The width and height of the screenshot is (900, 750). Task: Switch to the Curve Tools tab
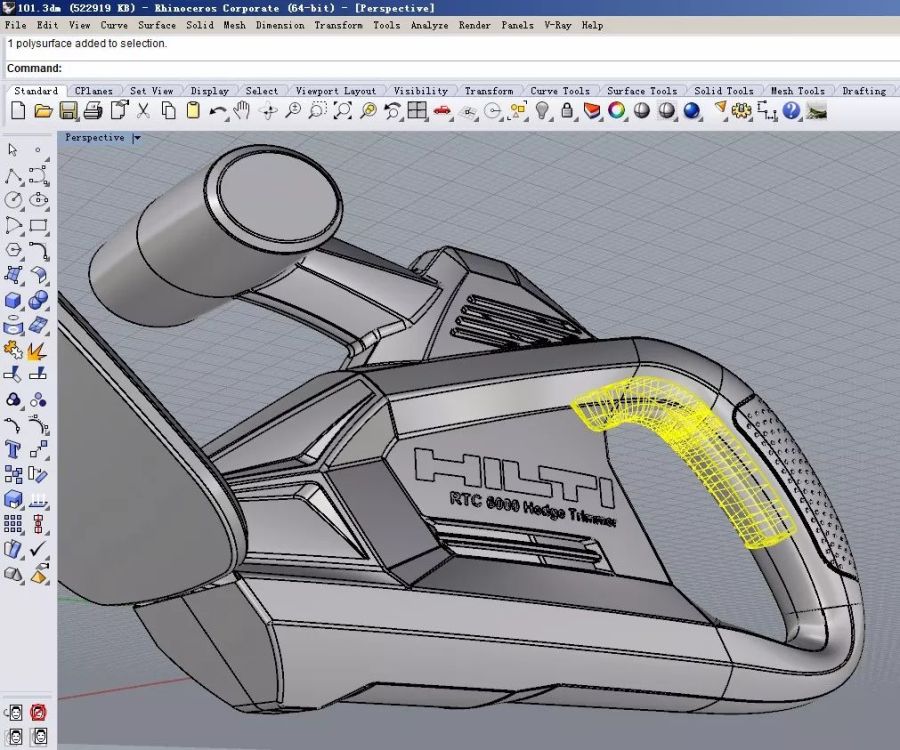(x=559, y=91)
